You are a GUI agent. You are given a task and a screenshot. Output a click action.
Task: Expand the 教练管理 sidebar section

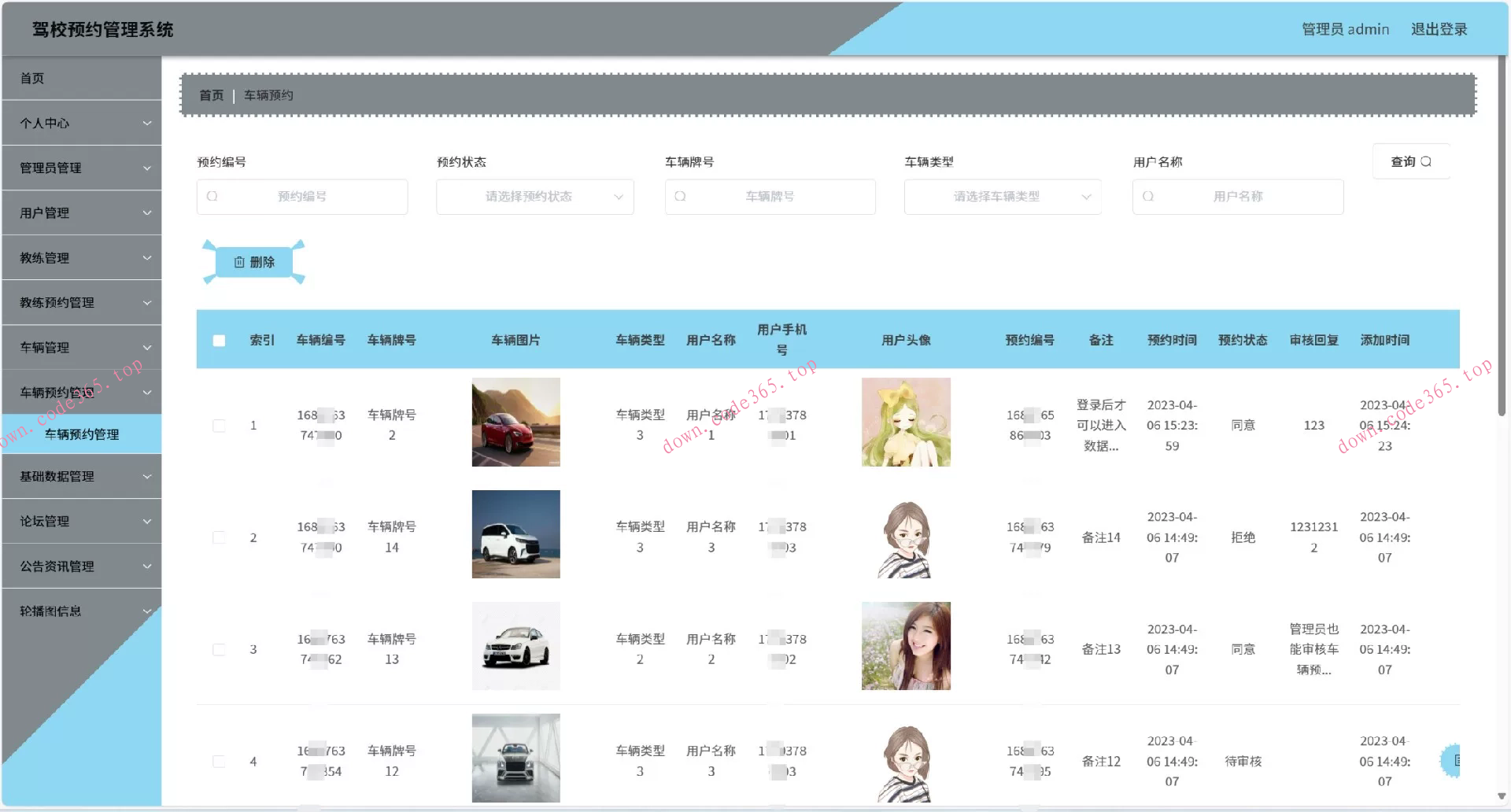pos(81,257)
